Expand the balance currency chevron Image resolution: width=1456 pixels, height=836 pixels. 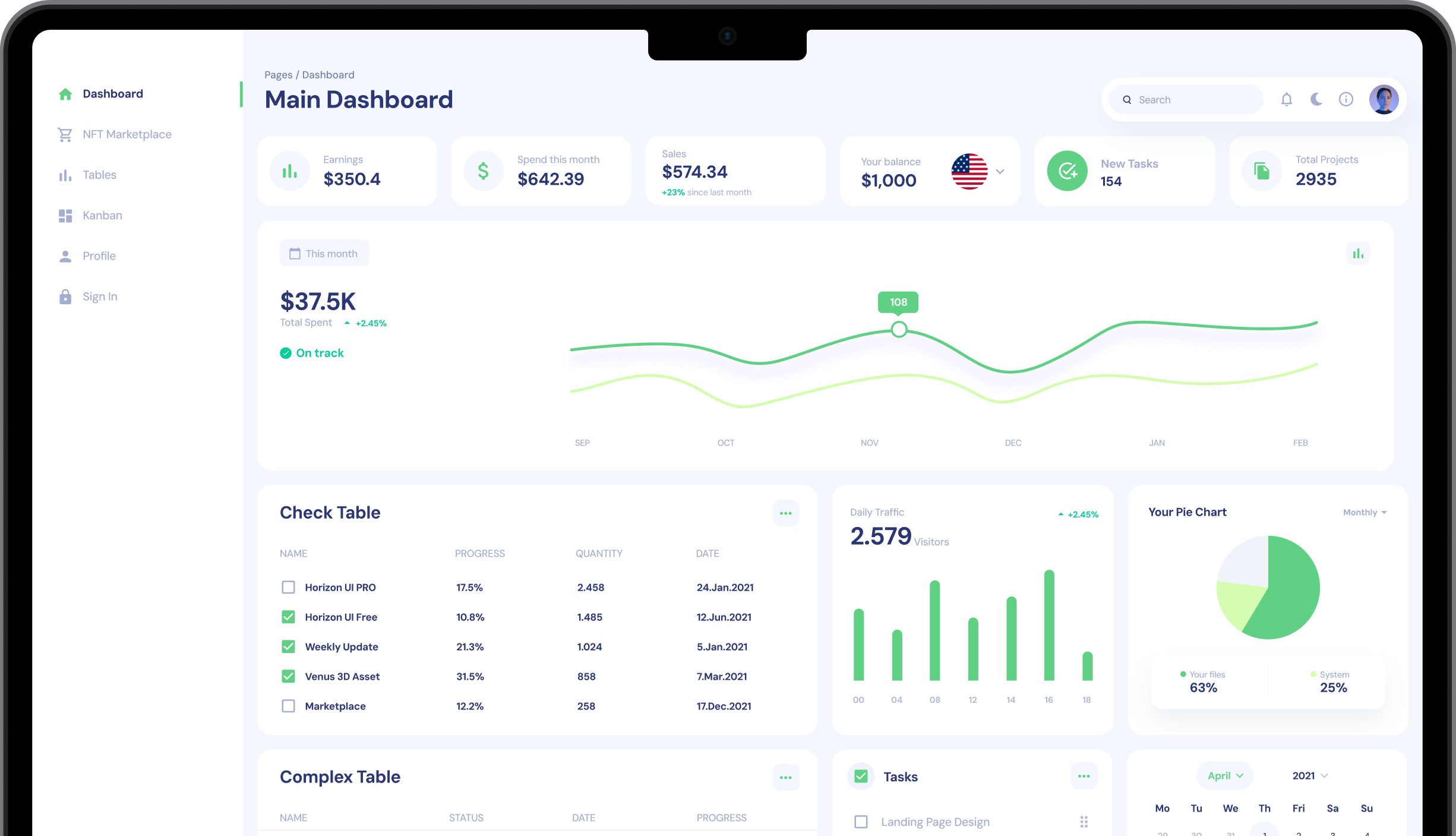pyautogui.click(x=1000, y=172)
